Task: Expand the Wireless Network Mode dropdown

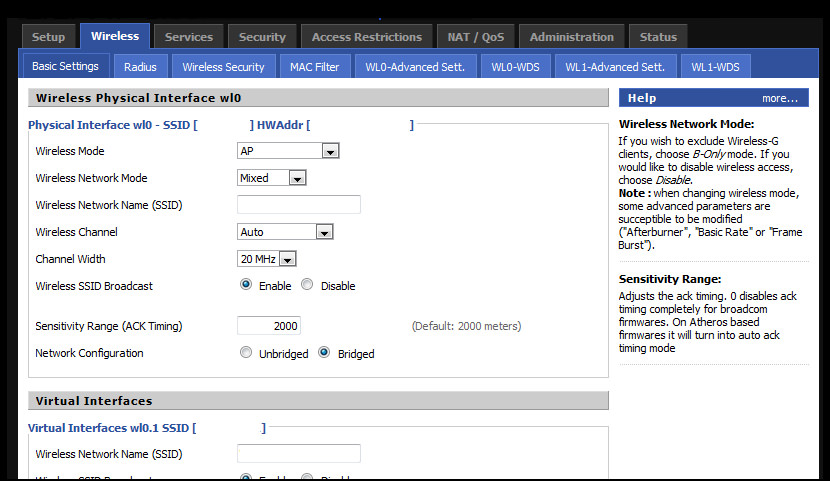Action: point(297,178)
